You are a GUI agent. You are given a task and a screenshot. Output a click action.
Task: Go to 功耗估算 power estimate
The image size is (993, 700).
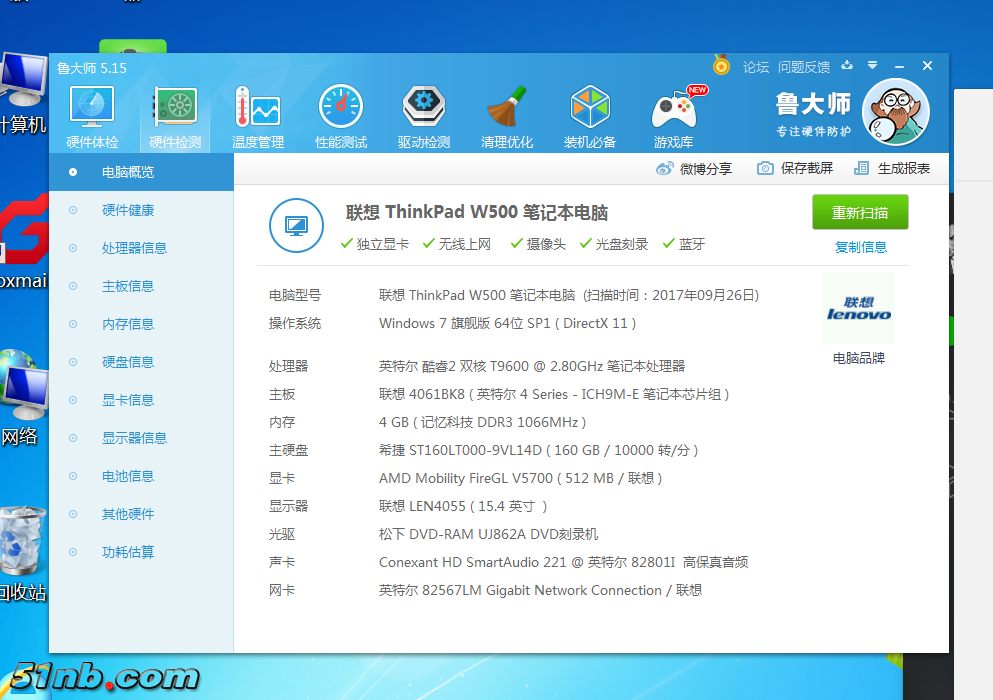pyautogui.click(x=128, y=552)
